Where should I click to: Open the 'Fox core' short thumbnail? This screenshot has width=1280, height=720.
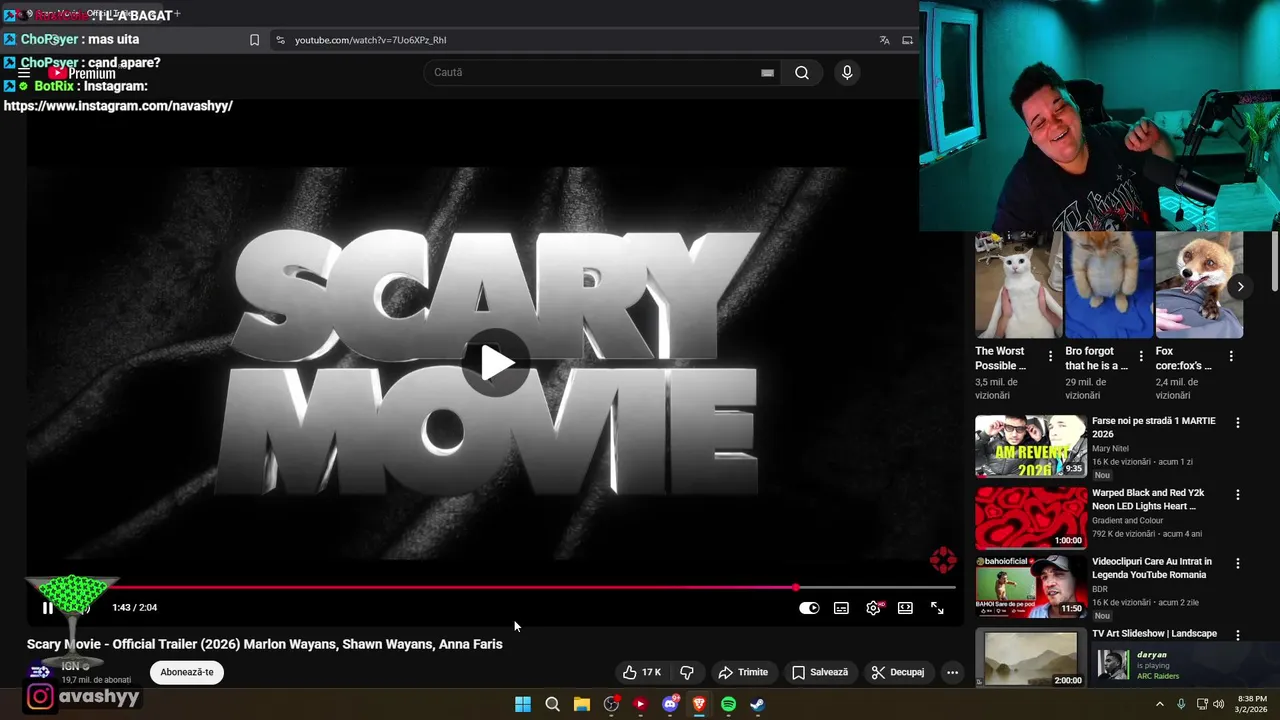tap(1199, 285)
